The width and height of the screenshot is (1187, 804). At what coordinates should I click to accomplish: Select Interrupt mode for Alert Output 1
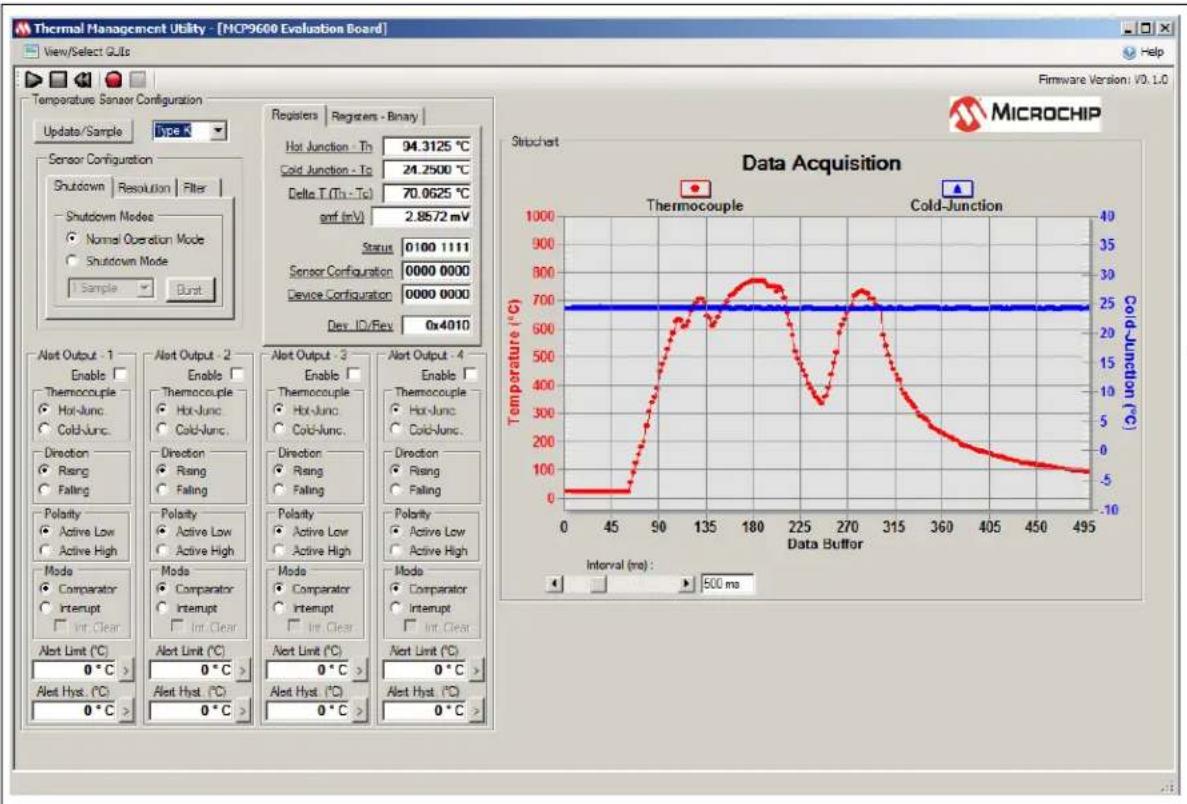click(45, 608)
